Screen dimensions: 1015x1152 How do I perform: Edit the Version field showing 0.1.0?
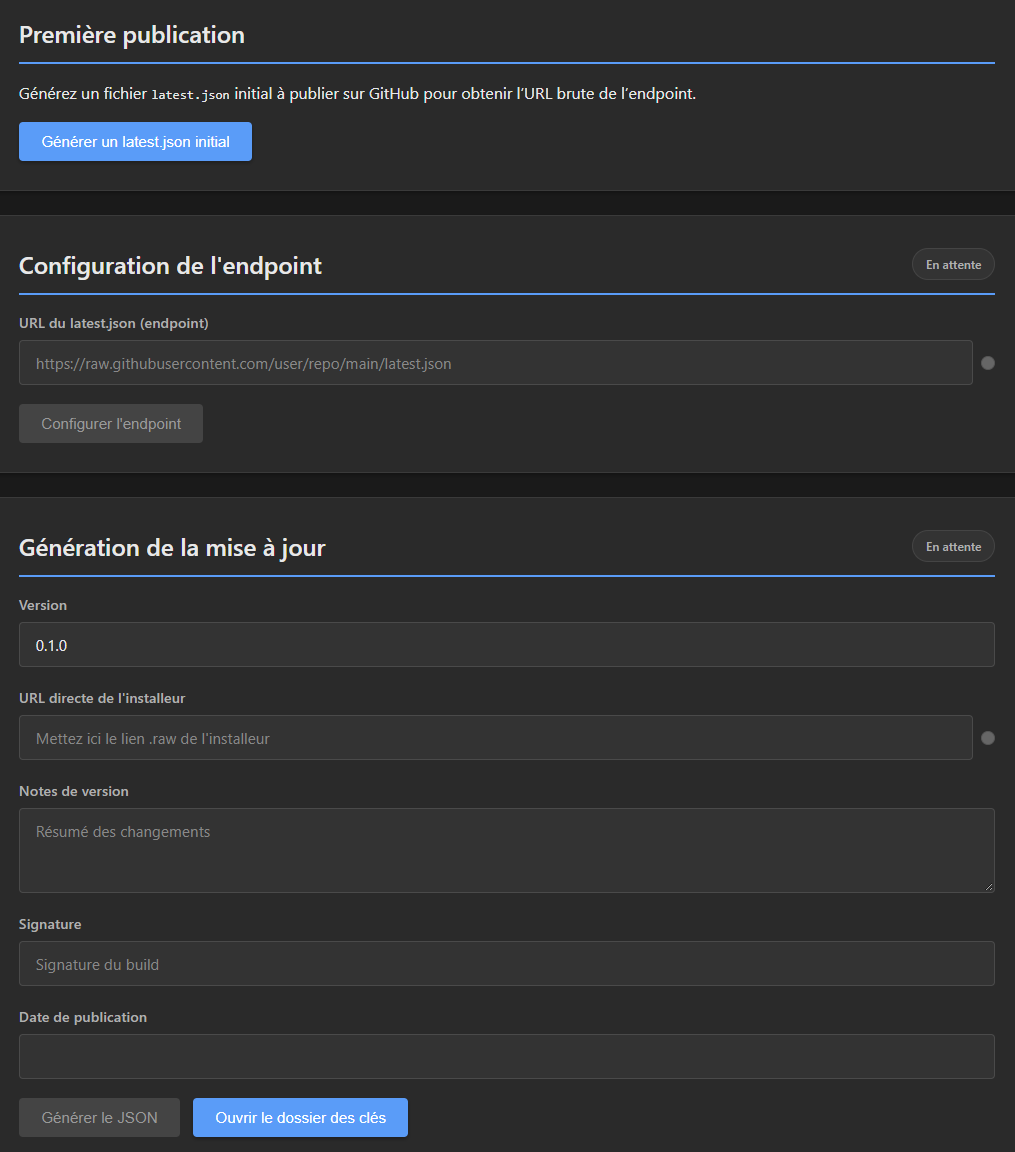[x=507, y=645]
